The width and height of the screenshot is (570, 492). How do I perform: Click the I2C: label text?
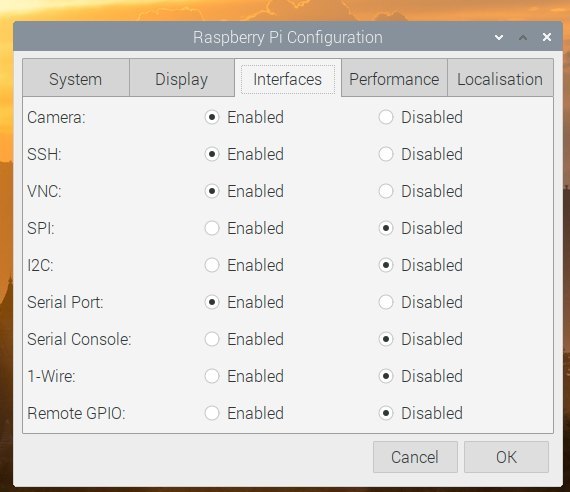coord(40,265)
